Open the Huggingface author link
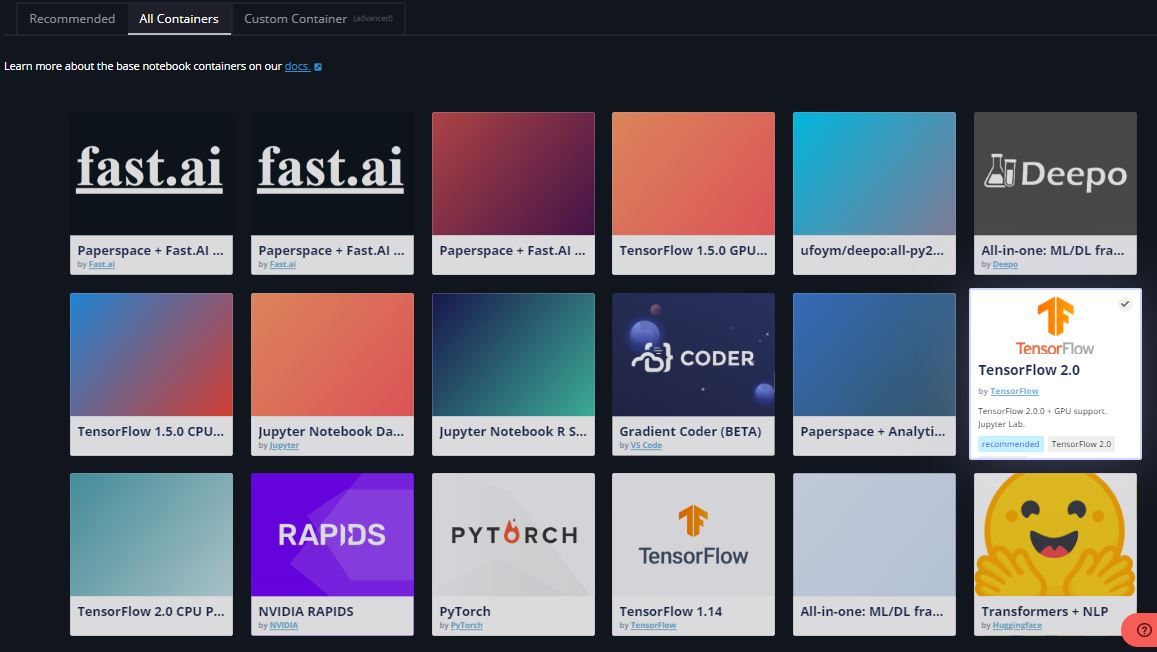 pyautogui.click(x=1017, y=625)
